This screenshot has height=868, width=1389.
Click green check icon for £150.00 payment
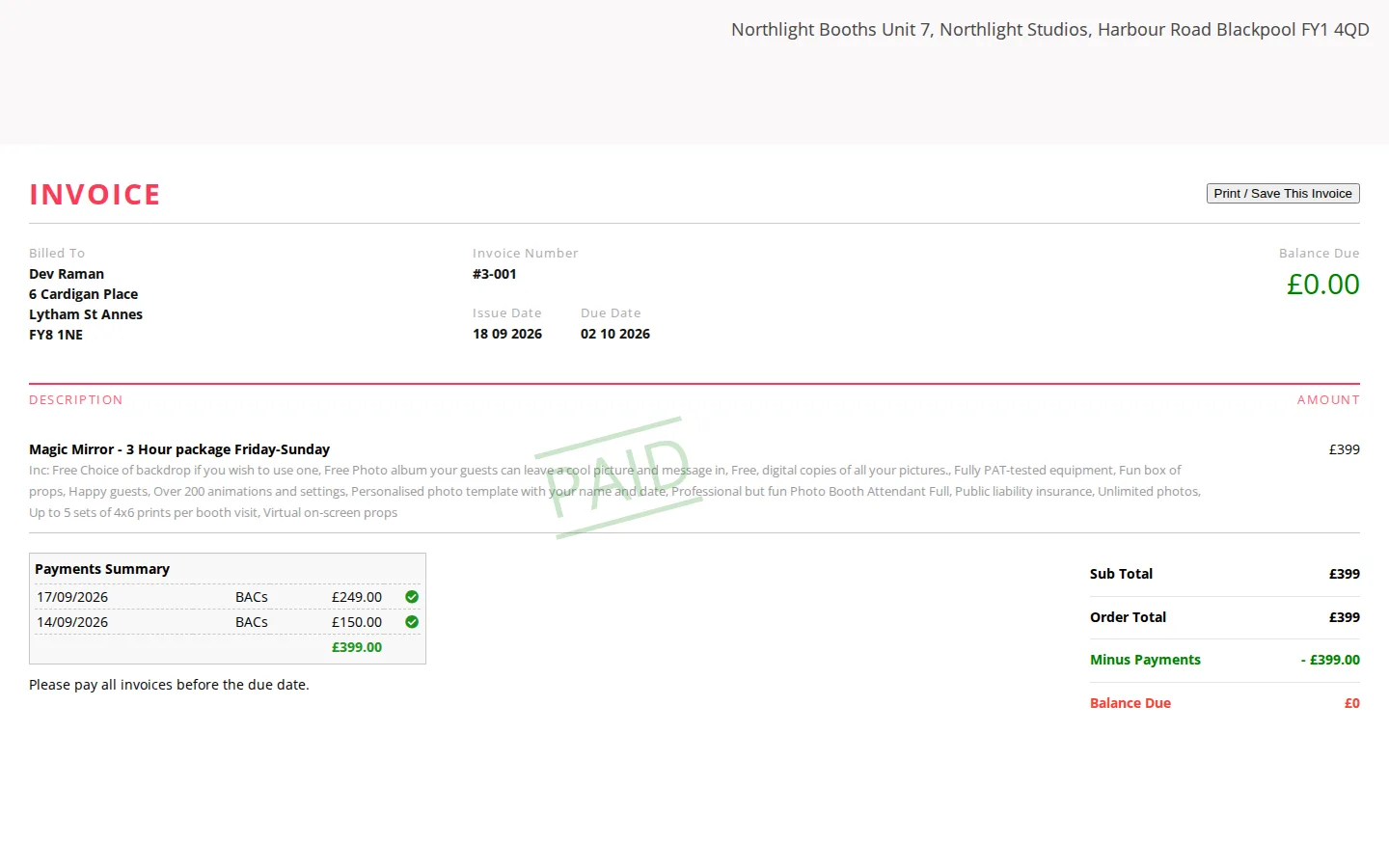tap(412, 622)
